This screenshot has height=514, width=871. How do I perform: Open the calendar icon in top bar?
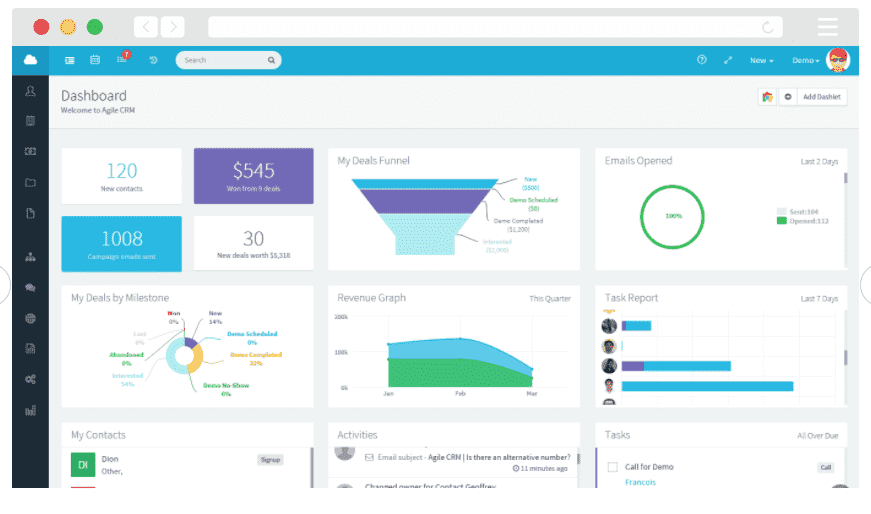(95, 59)
